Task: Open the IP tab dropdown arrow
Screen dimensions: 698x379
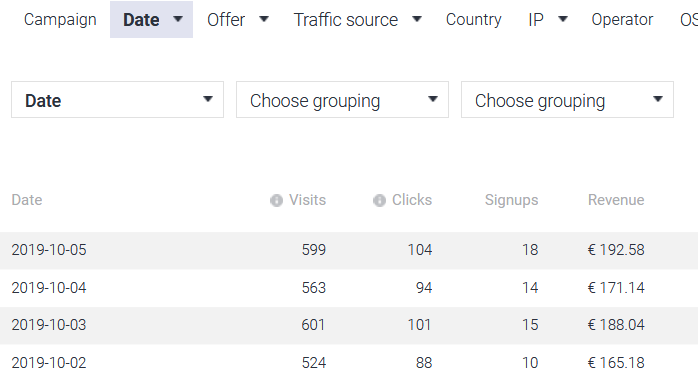Action: [x=563, y=19]
